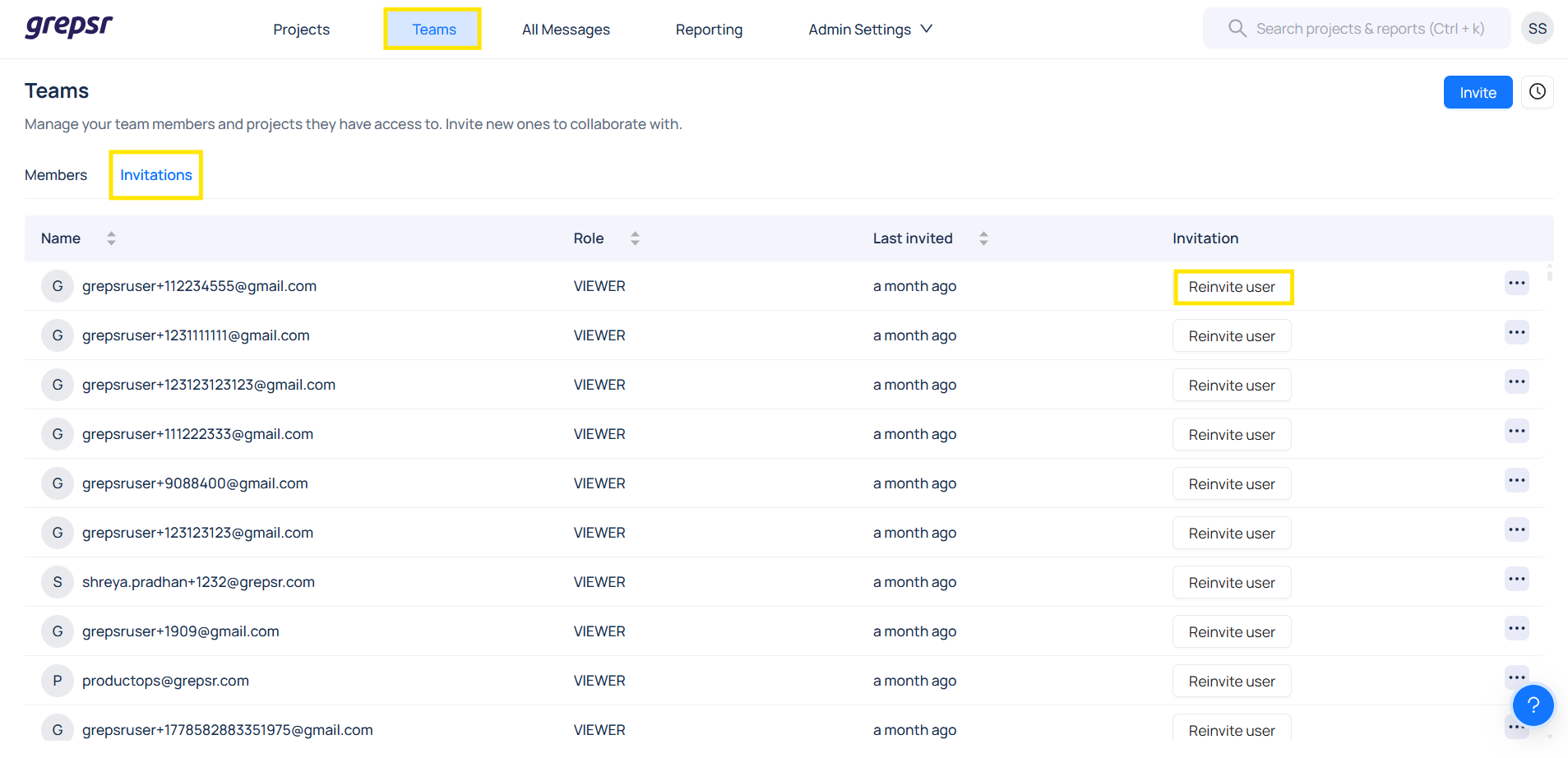
Task: Open more options for shreya.pradhan+1232@grepsr.com
Action: [x=1516, y=580]
